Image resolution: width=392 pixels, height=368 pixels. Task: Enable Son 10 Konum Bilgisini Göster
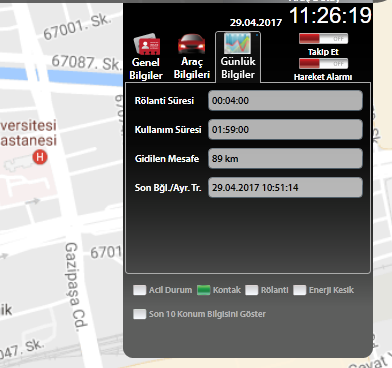click(x=139, y=314)
